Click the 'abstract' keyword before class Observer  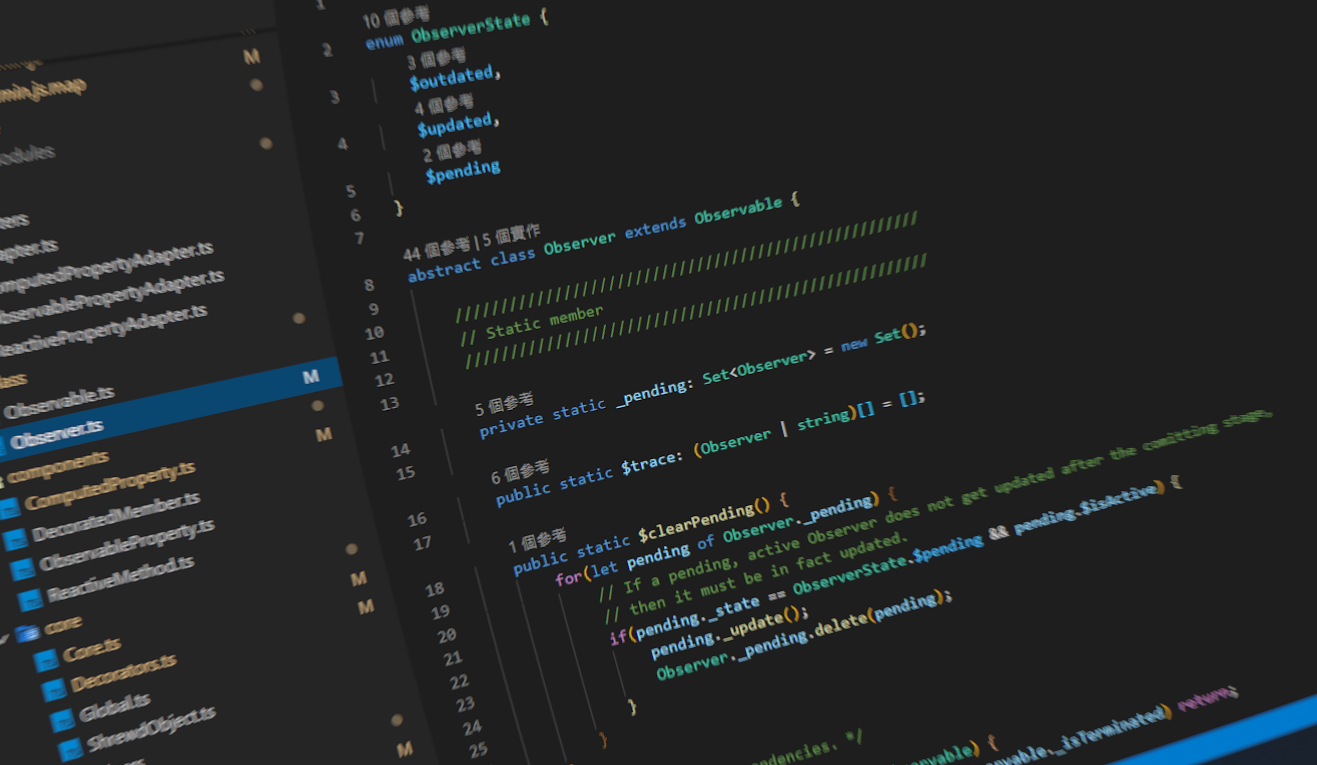point(445,268)
